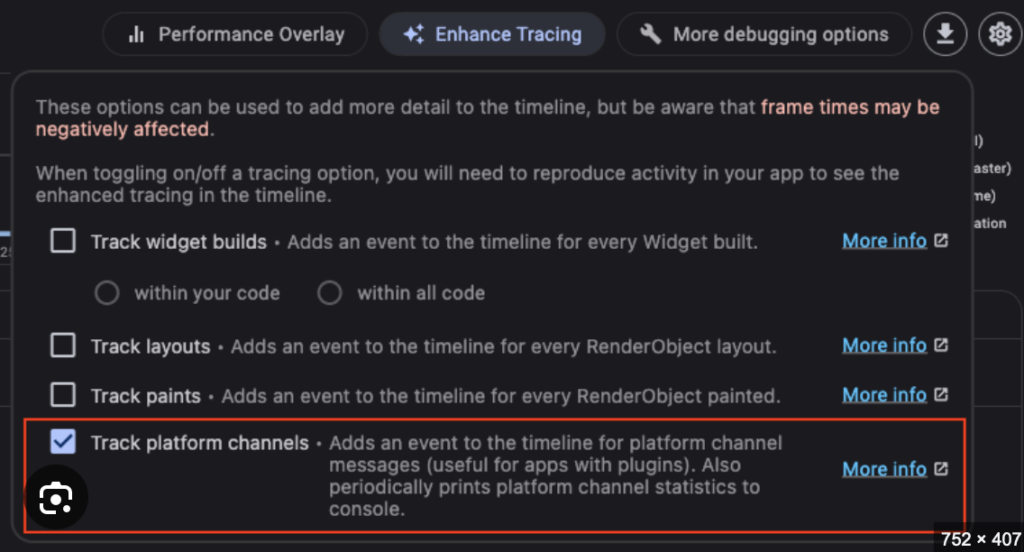Uncheck the Track platform channels checkbox

[x=63, y=442]
